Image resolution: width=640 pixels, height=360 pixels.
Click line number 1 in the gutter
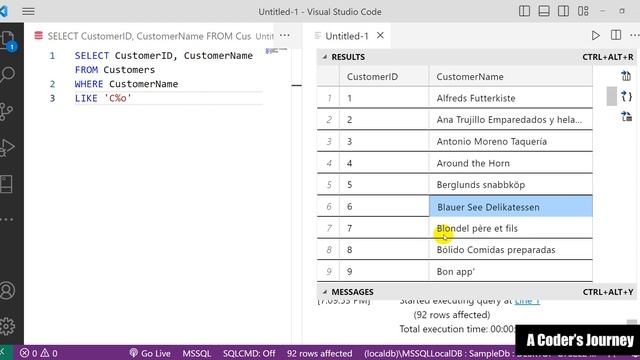(52, 56)
